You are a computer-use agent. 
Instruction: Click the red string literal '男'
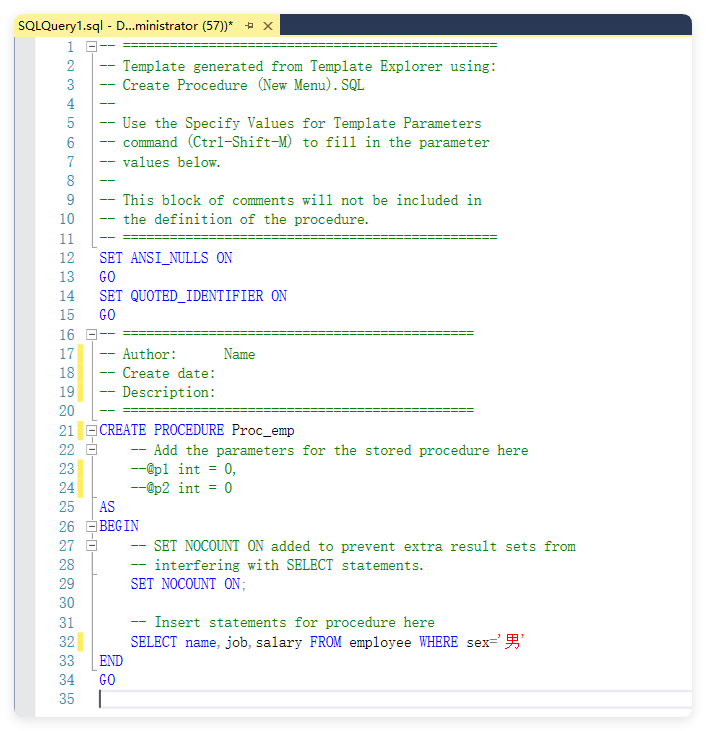point(511,641)
